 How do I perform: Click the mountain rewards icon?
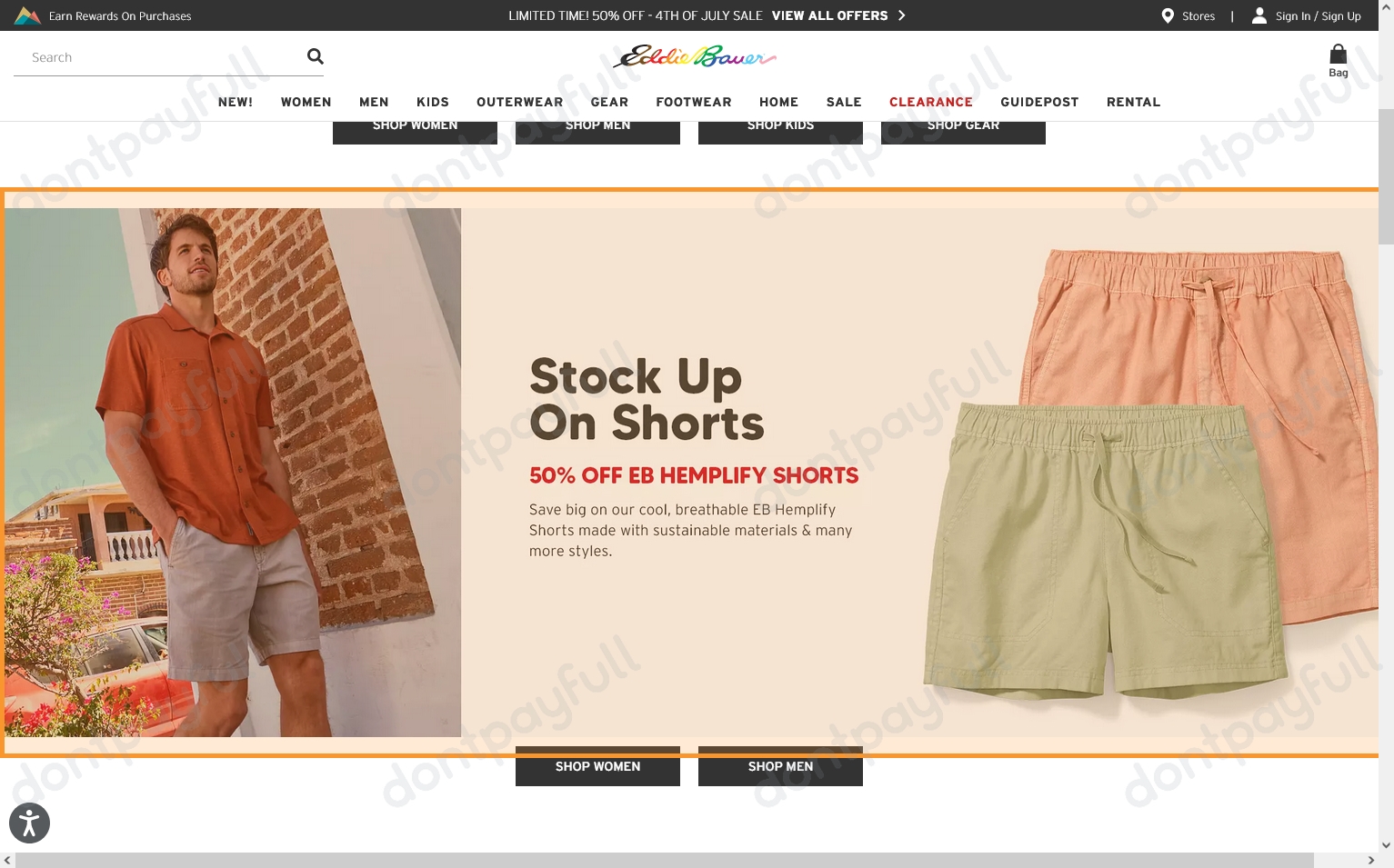[x=26, y=15]
